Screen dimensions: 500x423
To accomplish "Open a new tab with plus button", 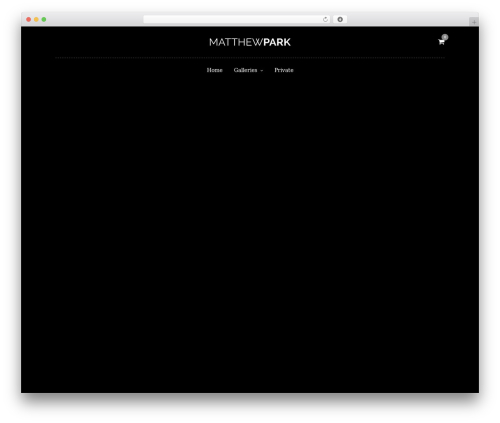I will click(474, 22).
